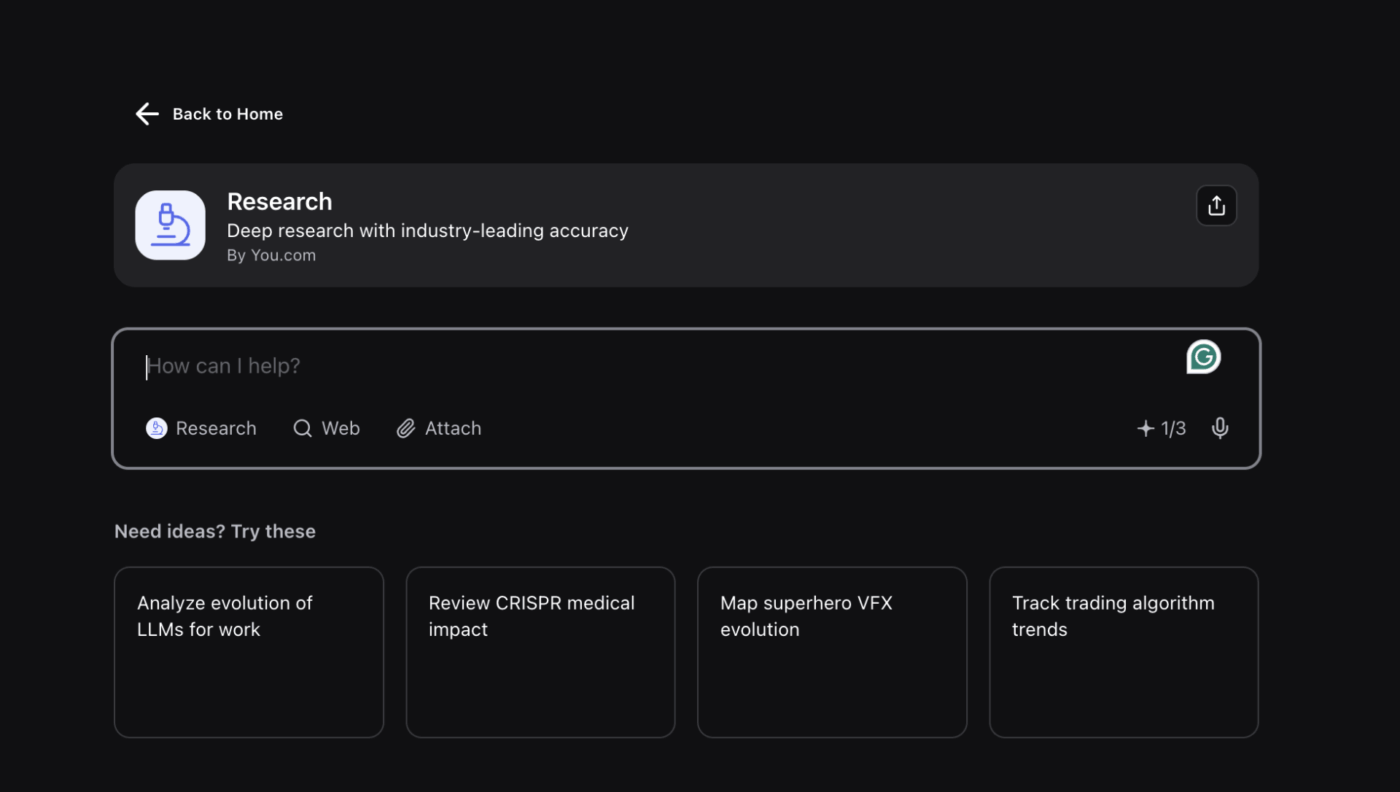Pick the 'Review CRISPR medical impact' suggestion
Screen dimensions: 1400x792
(540, 652)
